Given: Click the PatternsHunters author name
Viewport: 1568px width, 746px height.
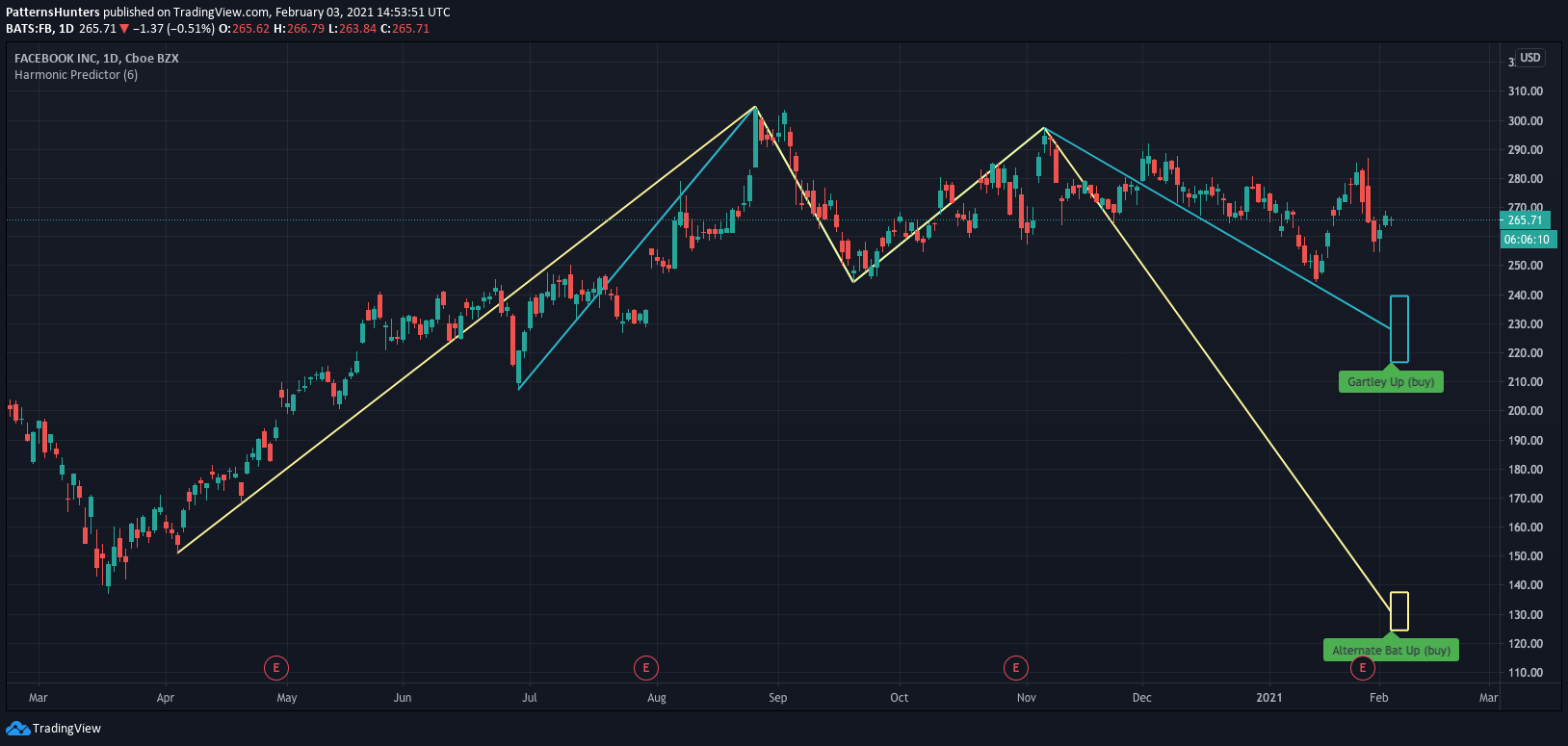Looking at the screenshot, I should pos(53,13).
